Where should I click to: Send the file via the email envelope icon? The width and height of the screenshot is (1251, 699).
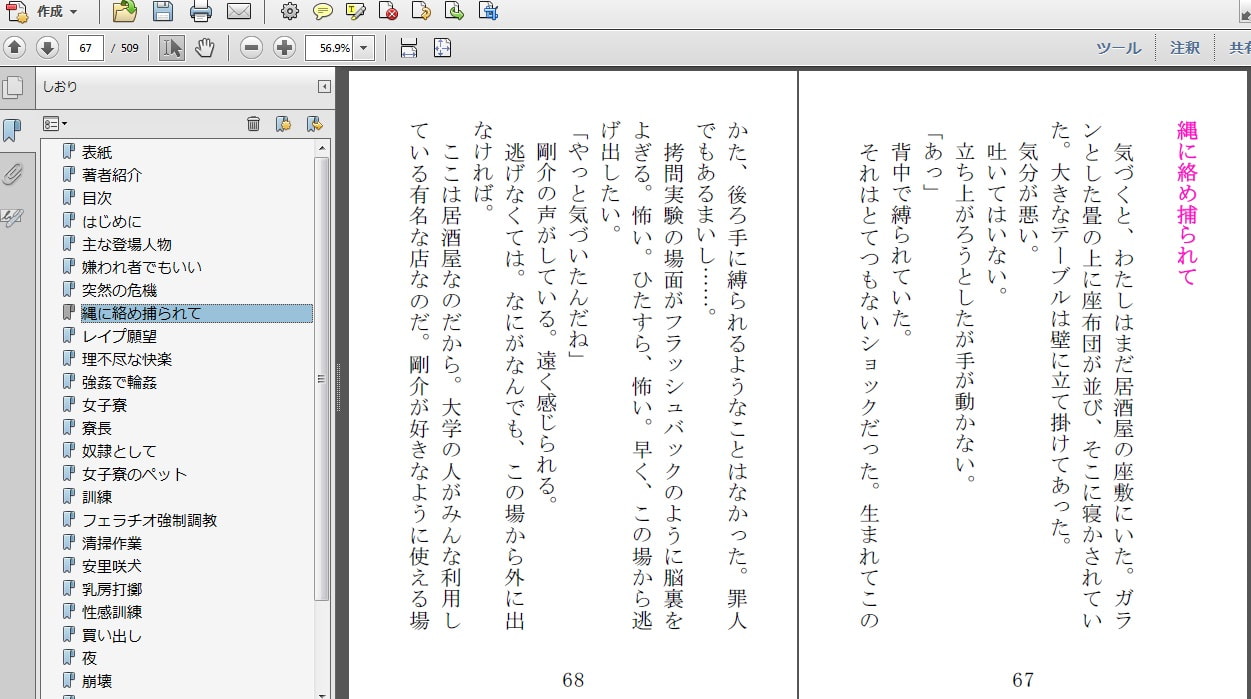(x=238, y=12)
